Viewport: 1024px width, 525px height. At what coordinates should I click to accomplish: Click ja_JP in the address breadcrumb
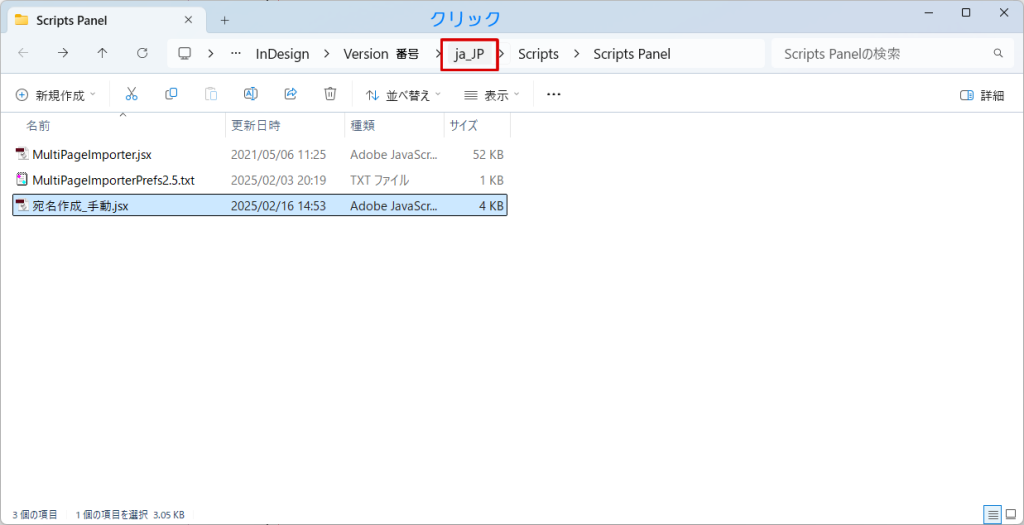[x=469, y=54]
